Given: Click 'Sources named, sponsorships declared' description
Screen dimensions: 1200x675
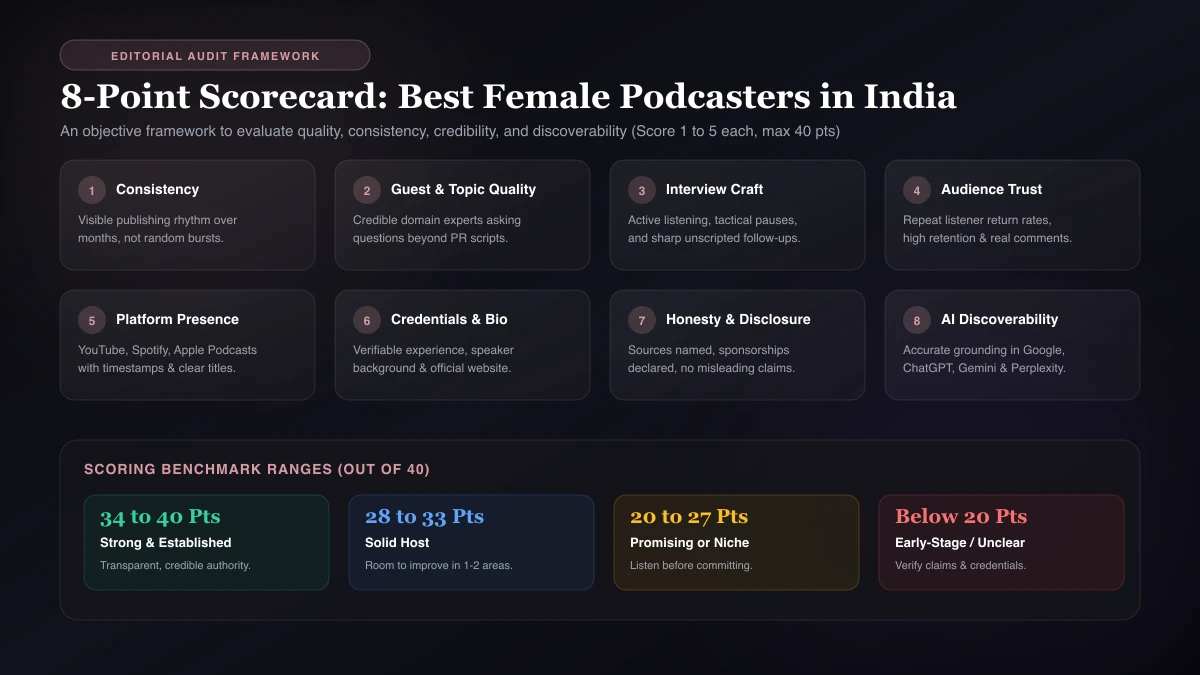Looking at the screenshot, I should click(711, 359).
